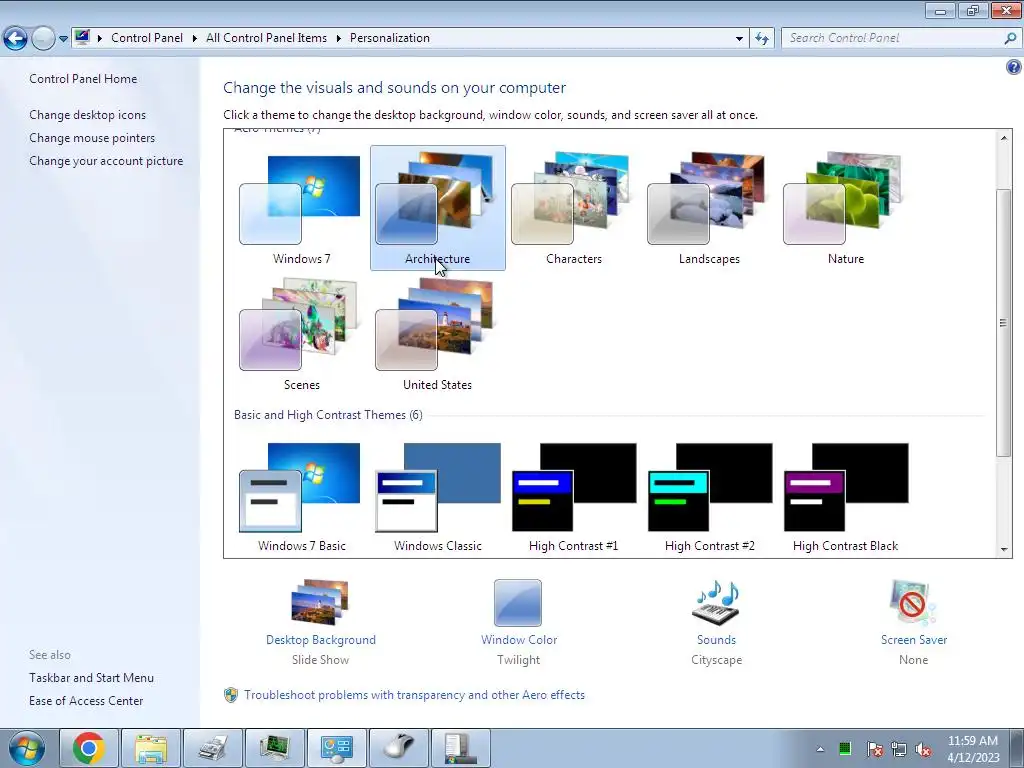Open the Sounds settings icon
The width and height of the screenshot is (1024, 768).
tap(716, 602)
